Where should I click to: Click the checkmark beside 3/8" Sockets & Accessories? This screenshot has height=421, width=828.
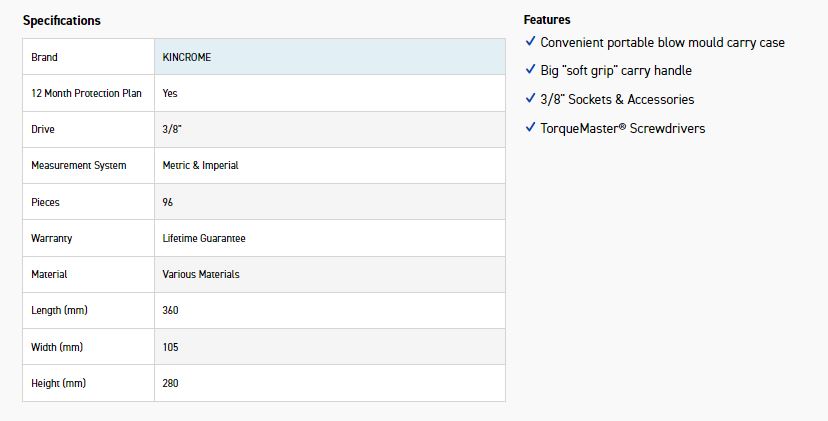530,99
